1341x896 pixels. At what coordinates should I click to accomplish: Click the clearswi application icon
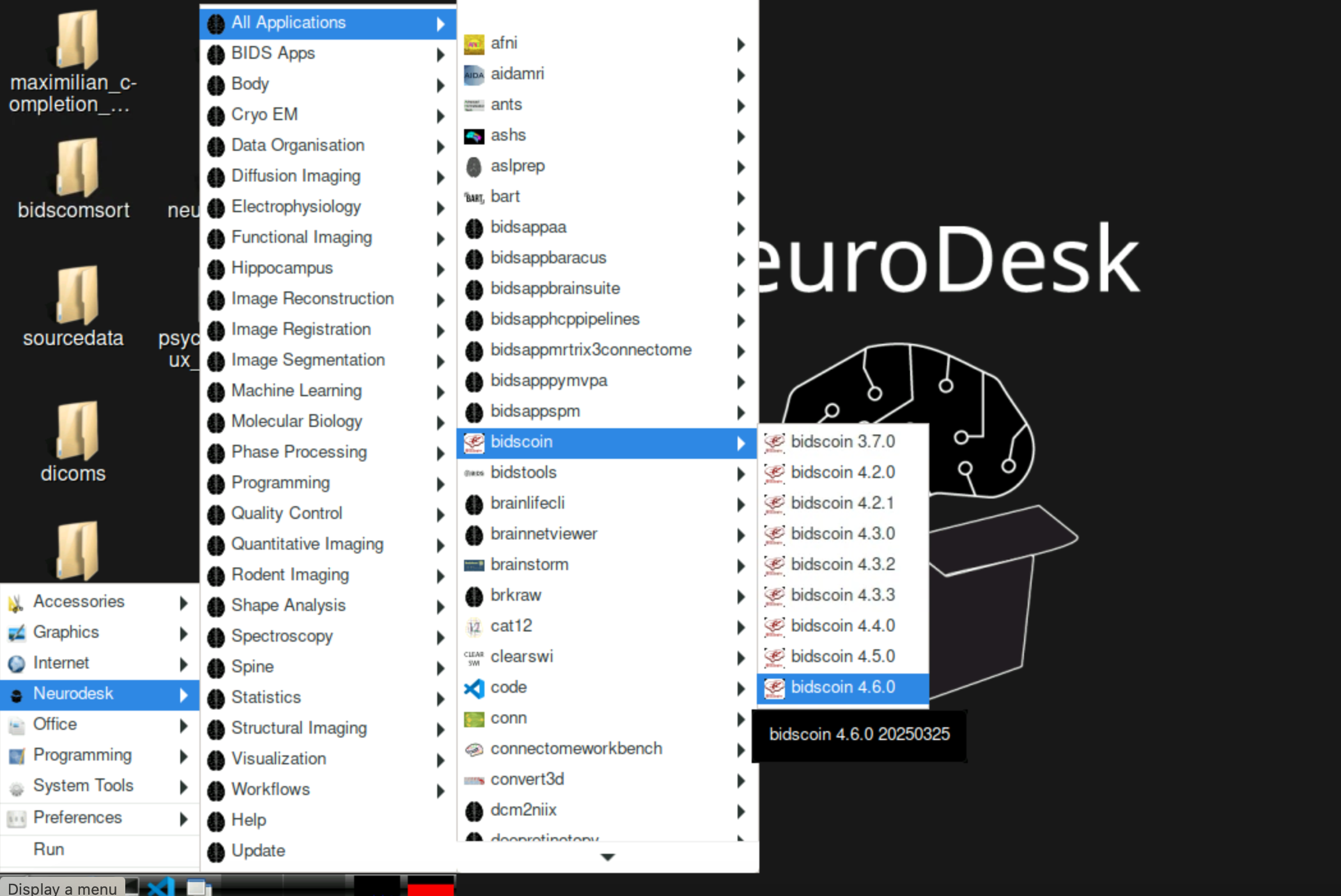click(474, 658)
